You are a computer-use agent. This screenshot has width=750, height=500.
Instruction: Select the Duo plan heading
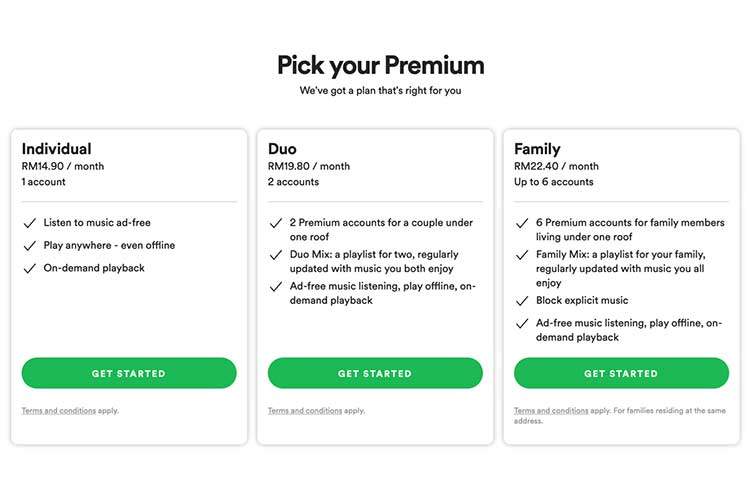[x=282, y=149]
